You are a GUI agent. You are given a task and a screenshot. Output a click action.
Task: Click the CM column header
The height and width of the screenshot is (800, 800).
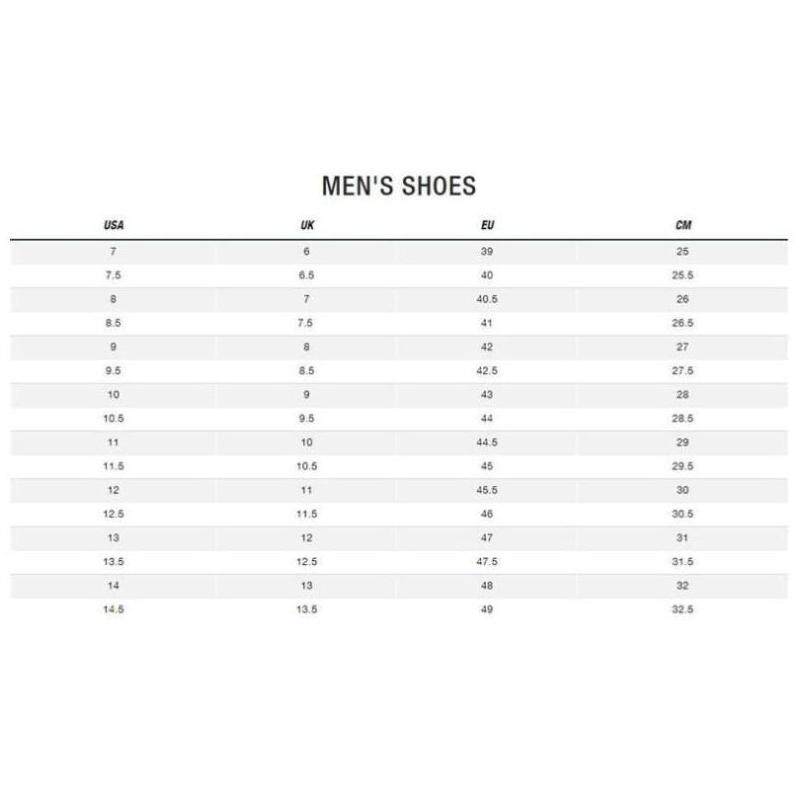(x=683, y=226)
